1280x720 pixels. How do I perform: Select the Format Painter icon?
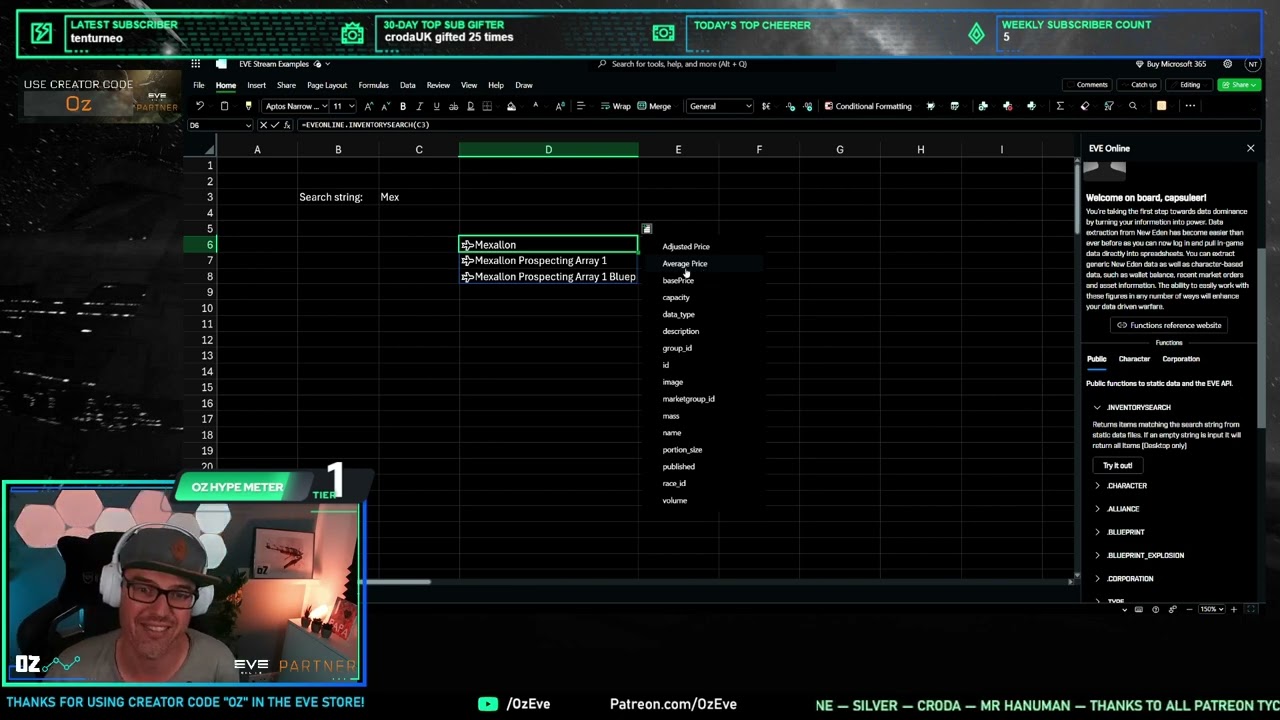249,106
